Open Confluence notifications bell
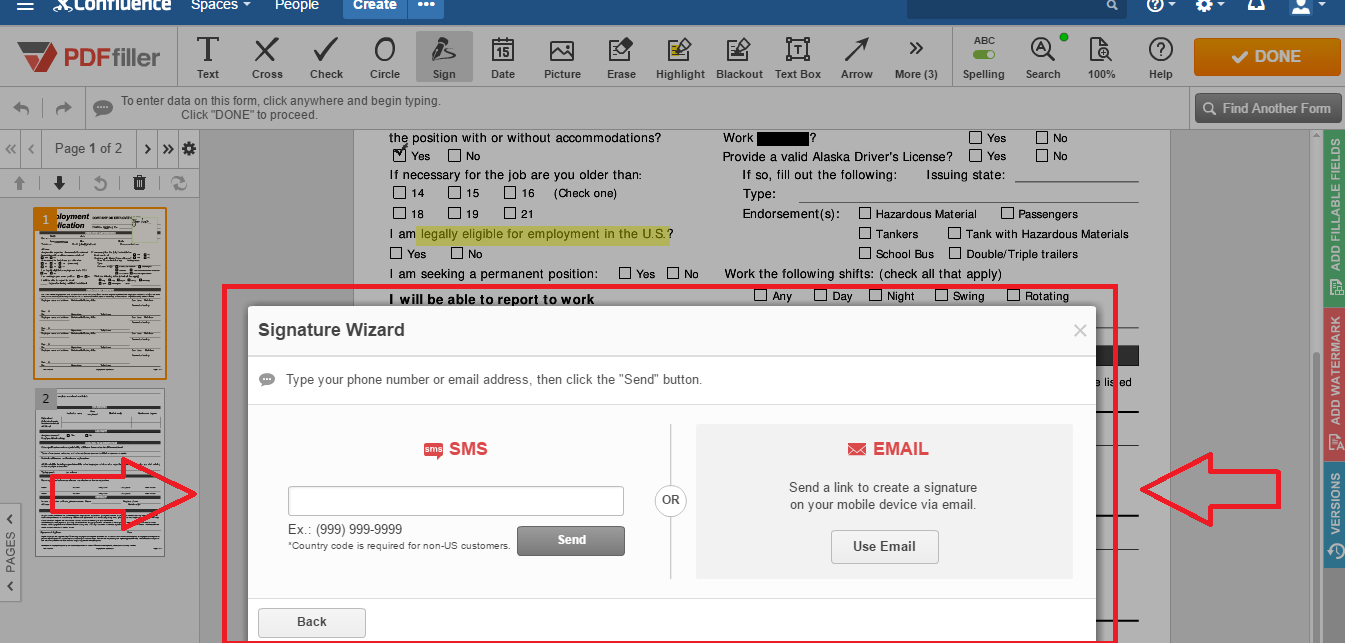This screenshot has width=1345, height=643. pyautogui.click(x=1256, y=5)
